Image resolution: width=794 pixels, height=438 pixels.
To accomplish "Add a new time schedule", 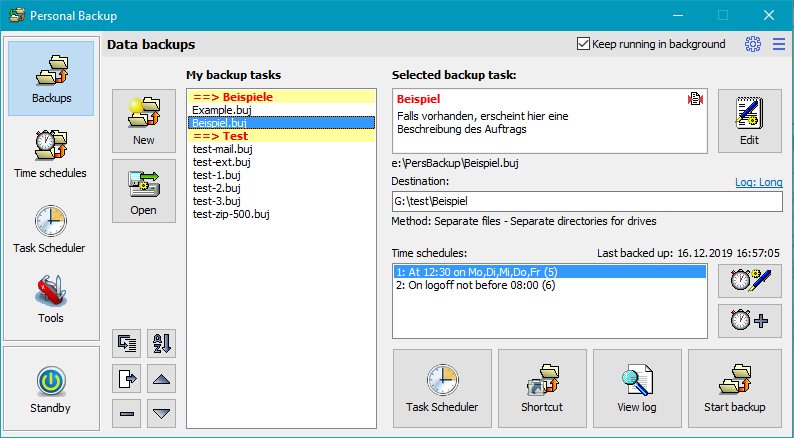I will (749, 321).
